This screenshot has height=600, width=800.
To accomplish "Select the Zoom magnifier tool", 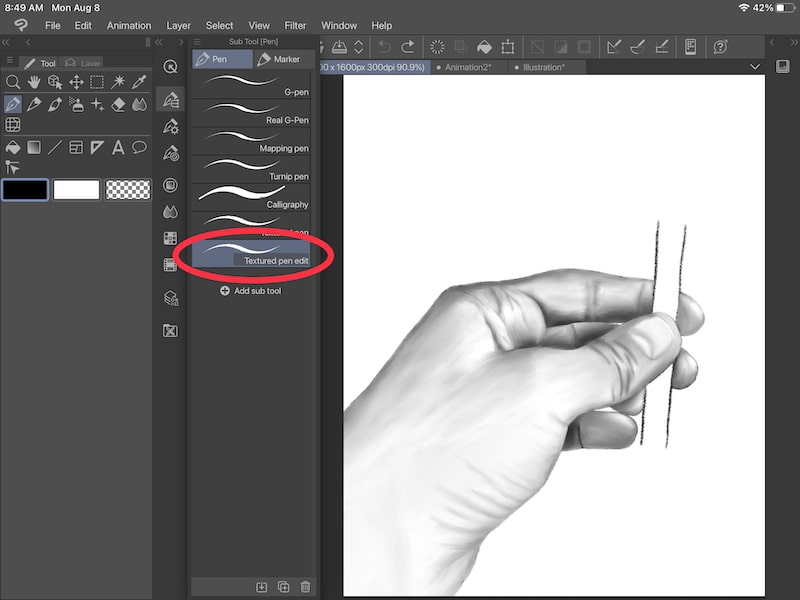I will [x=14, y=82].
